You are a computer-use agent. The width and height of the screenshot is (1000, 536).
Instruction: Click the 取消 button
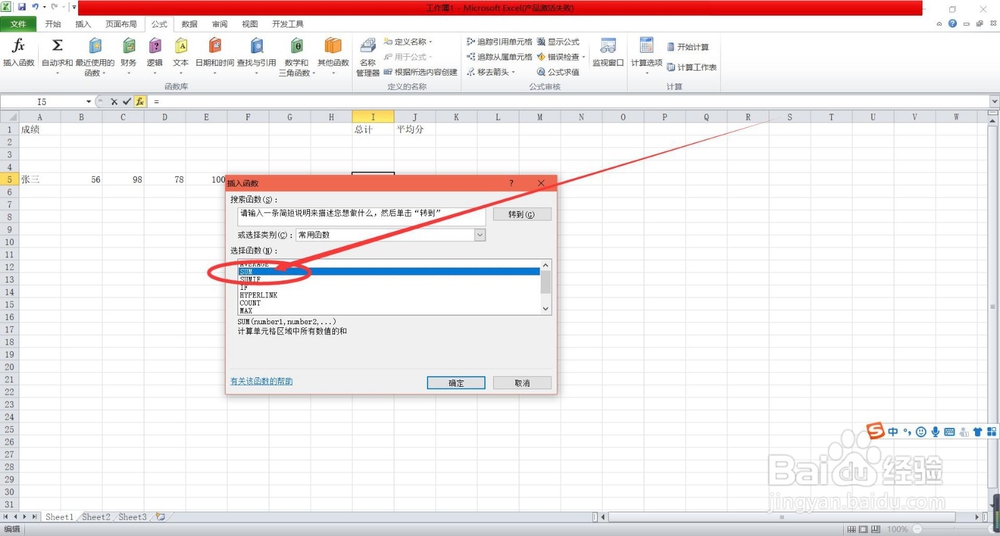click(x=522, y=383)
